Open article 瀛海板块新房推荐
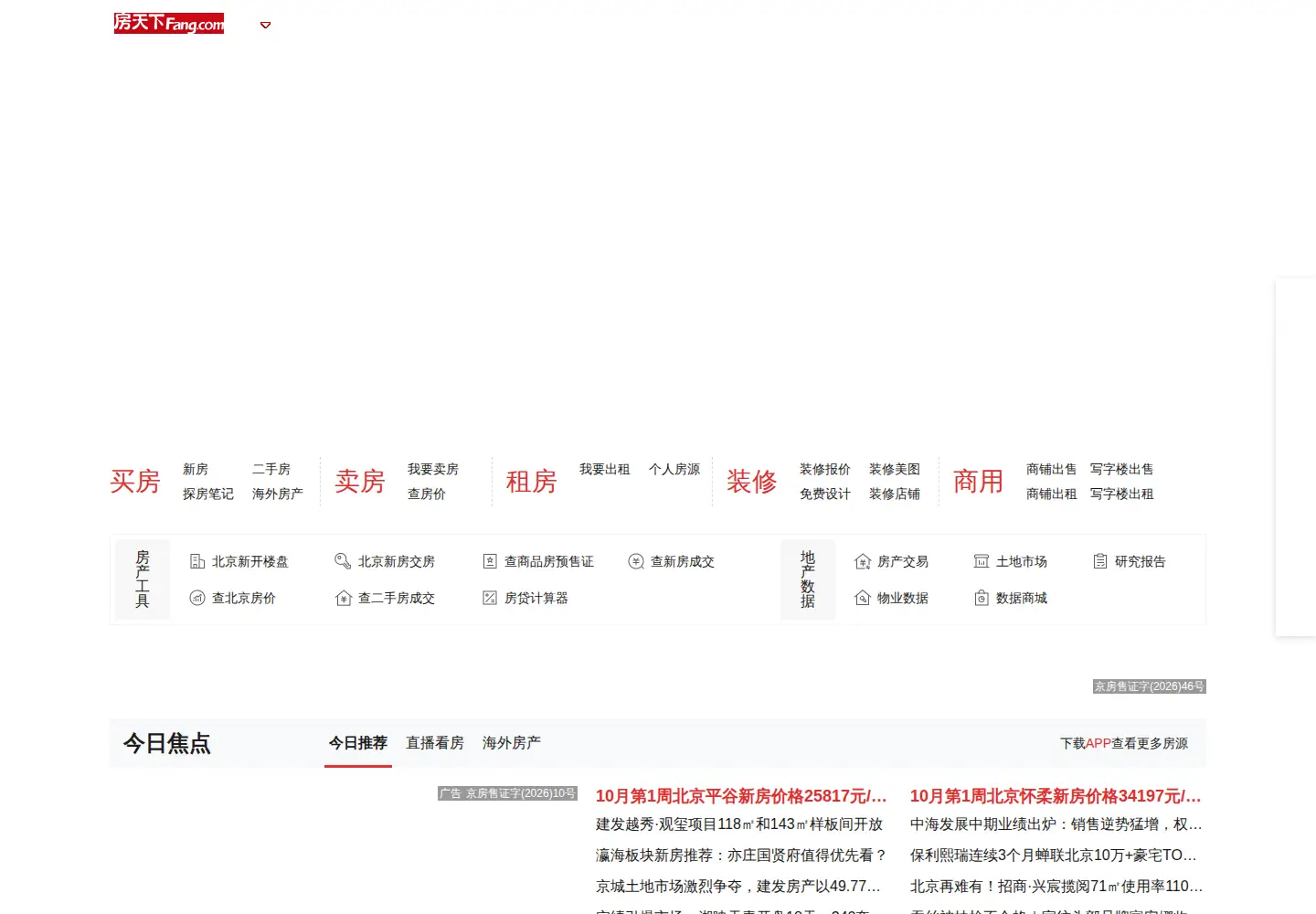 click(x=741, y=856)
